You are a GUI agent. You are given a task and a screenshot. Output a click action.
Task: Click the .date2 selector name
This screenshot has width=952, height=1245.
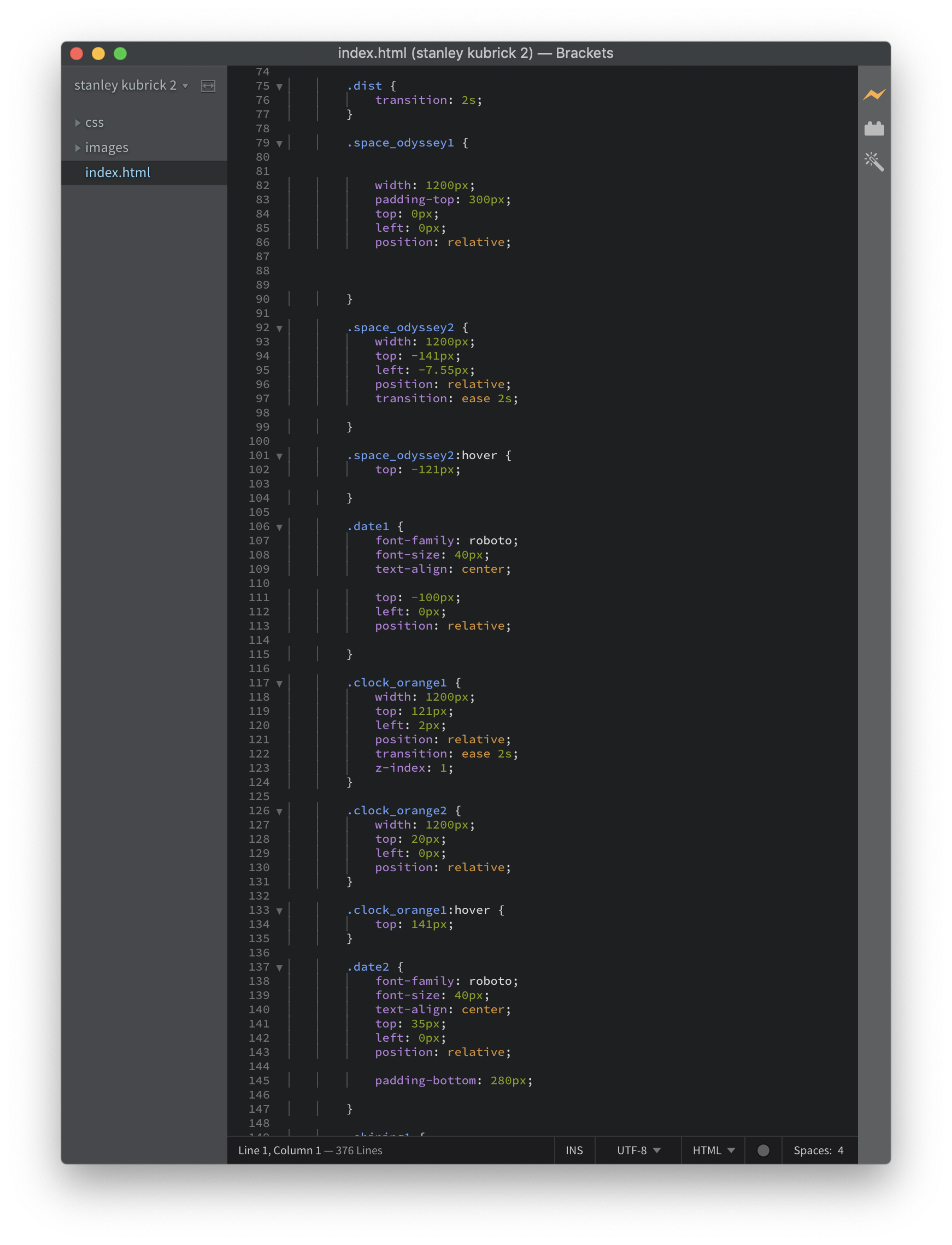tap(368, 967)
